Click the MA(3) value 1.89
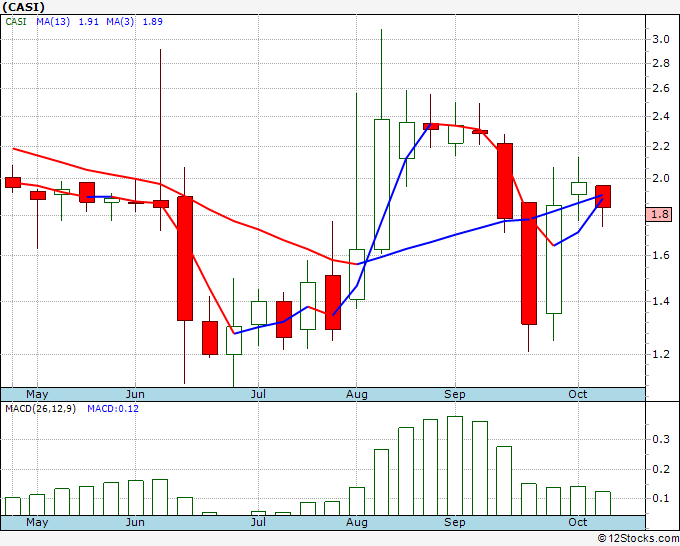680x546 pixels. pos(153,21)
